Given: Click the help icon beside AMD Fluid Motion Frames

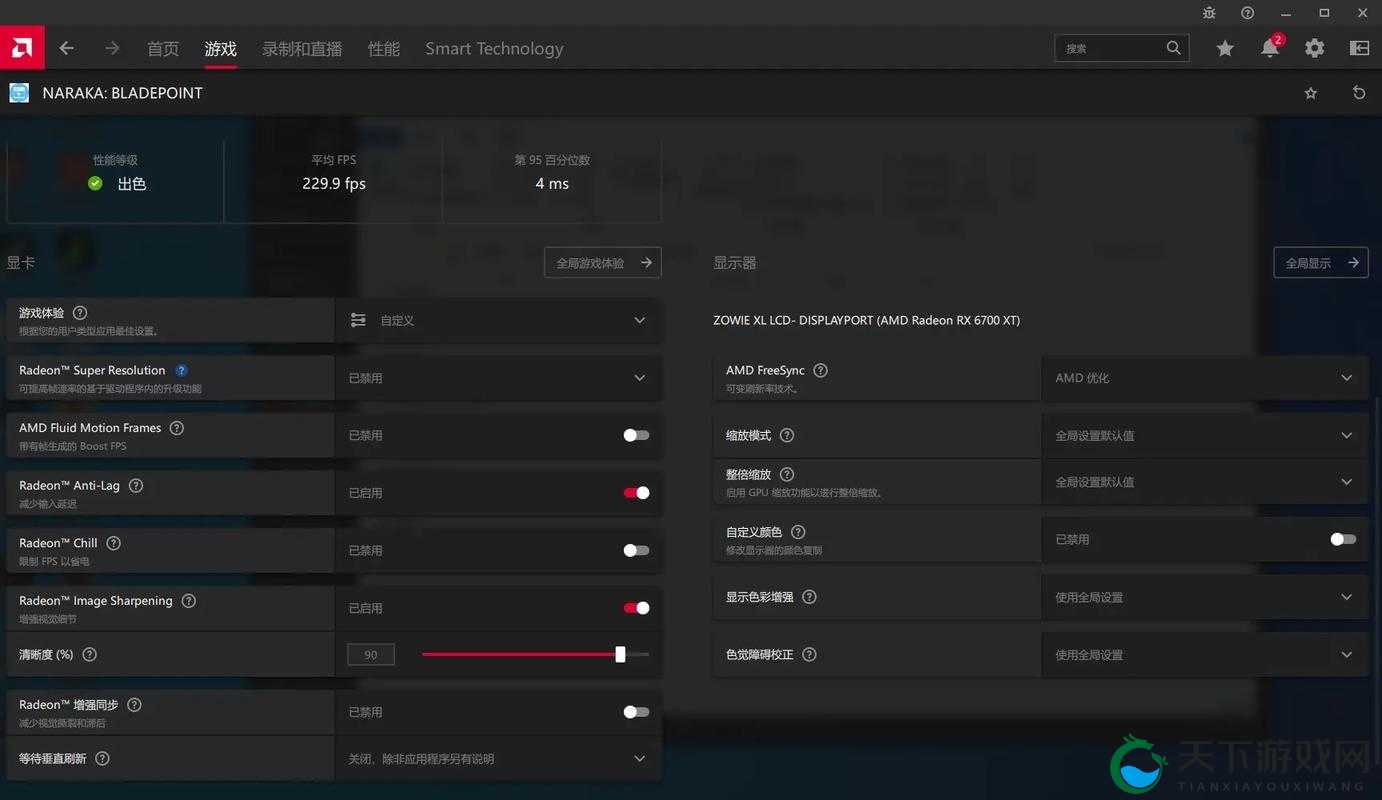Looking at the screenshot, I should 177,428.
